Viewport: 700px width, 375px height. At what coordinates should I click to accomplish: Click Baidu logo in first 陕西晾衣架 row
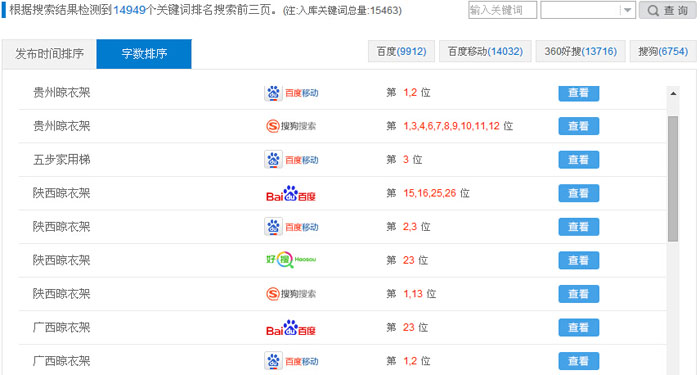[291, 193]
